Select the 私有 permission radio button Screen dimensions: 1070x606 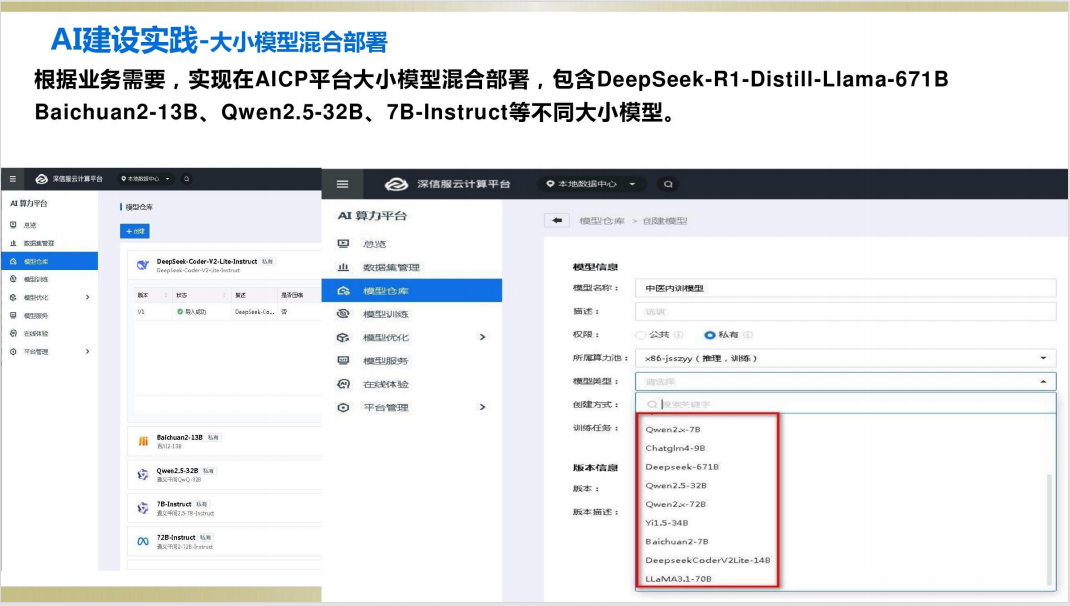[710, 335]
